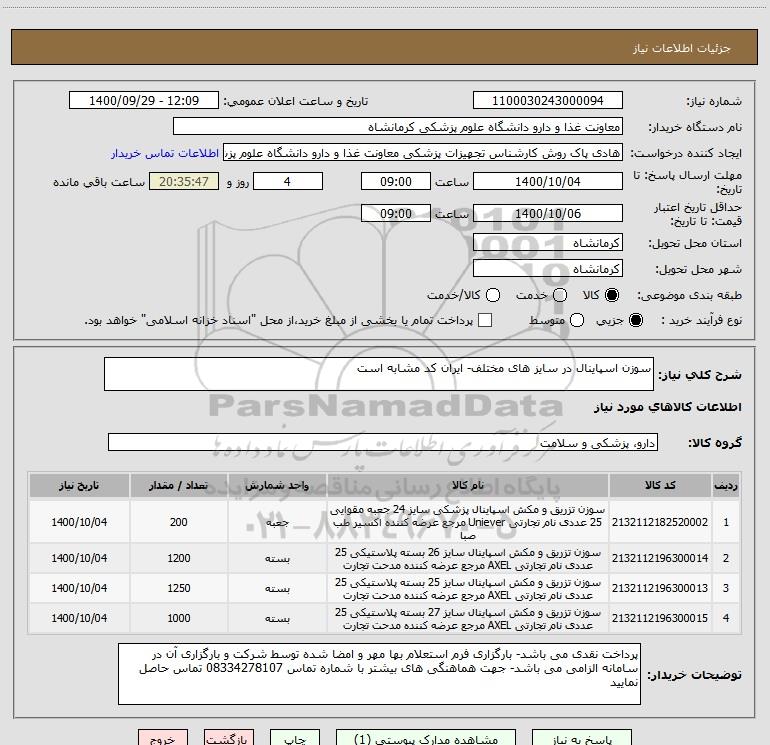This screenshot has height=745, width=770.
Task: Click the کد کالا column header
Action: [660, 485]
